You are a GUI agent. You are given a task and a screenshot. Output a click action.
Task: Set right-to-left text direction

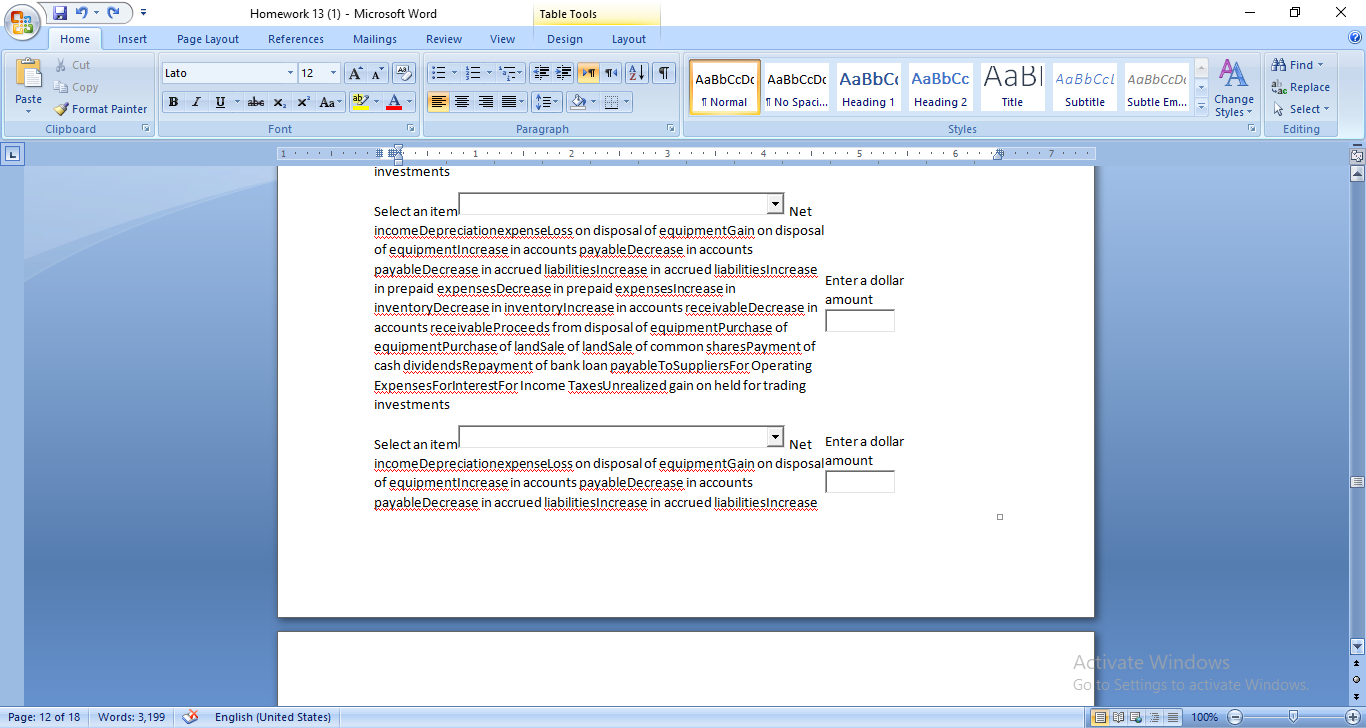point(611,73)
